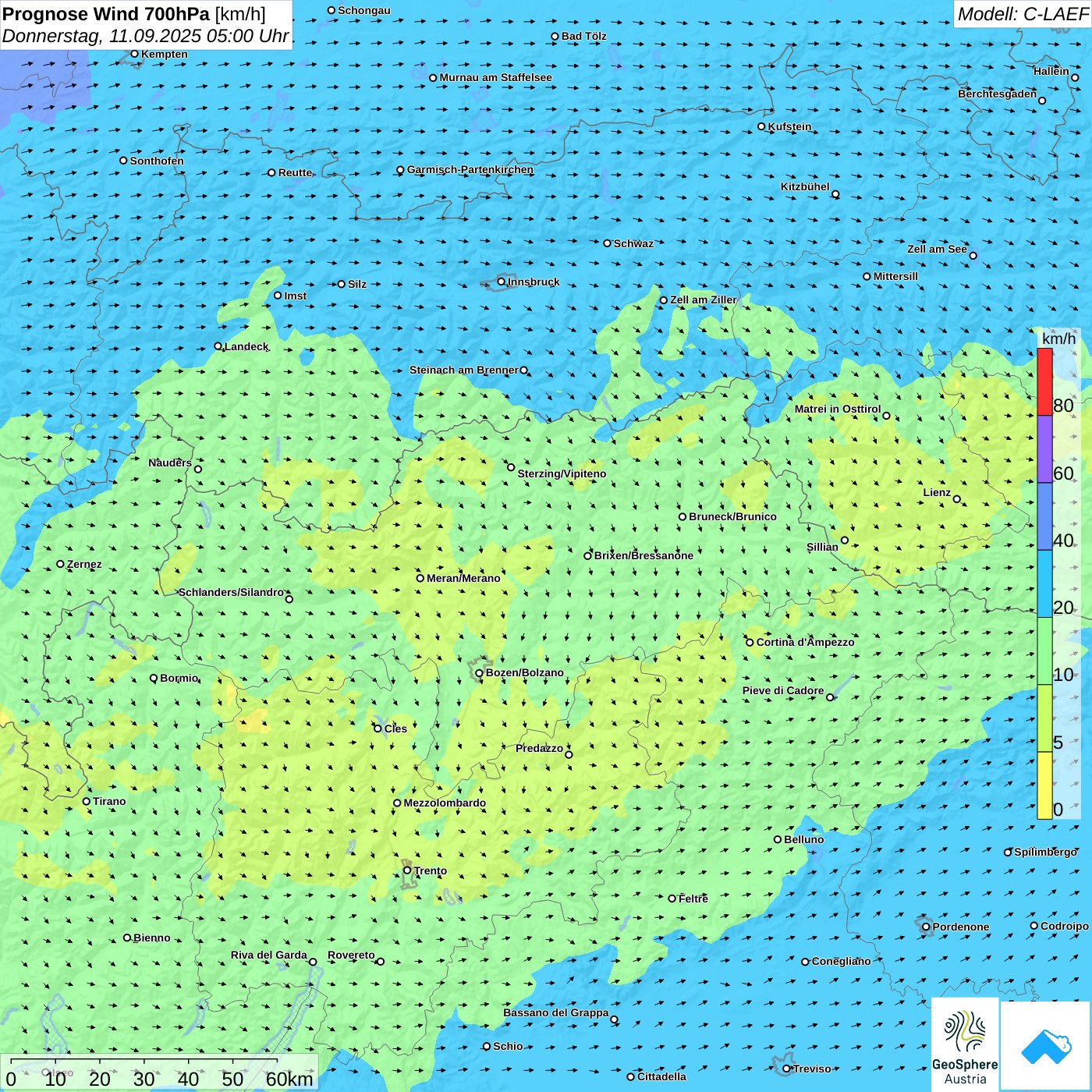The height and width of the screenshot is (1092, 1092).
Task: Click the 60km scale bar label
Action: 289,1079
